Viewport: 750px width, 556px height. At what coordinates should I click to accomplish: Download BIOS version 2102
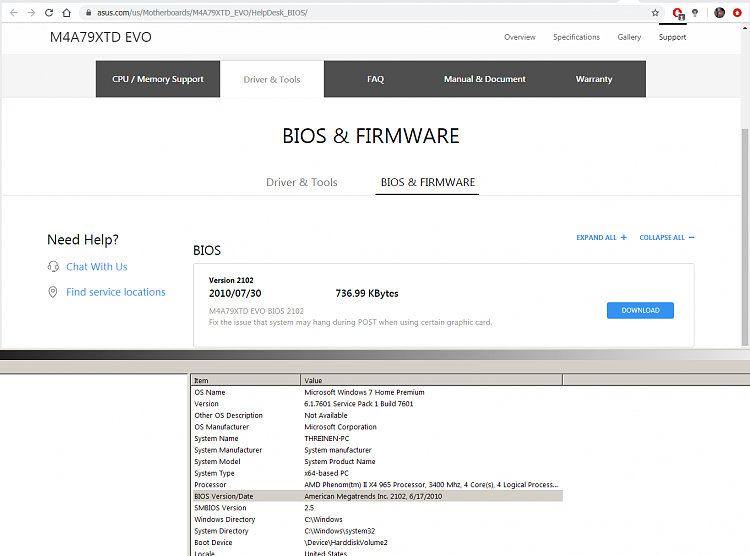click(x=640, y=310)
